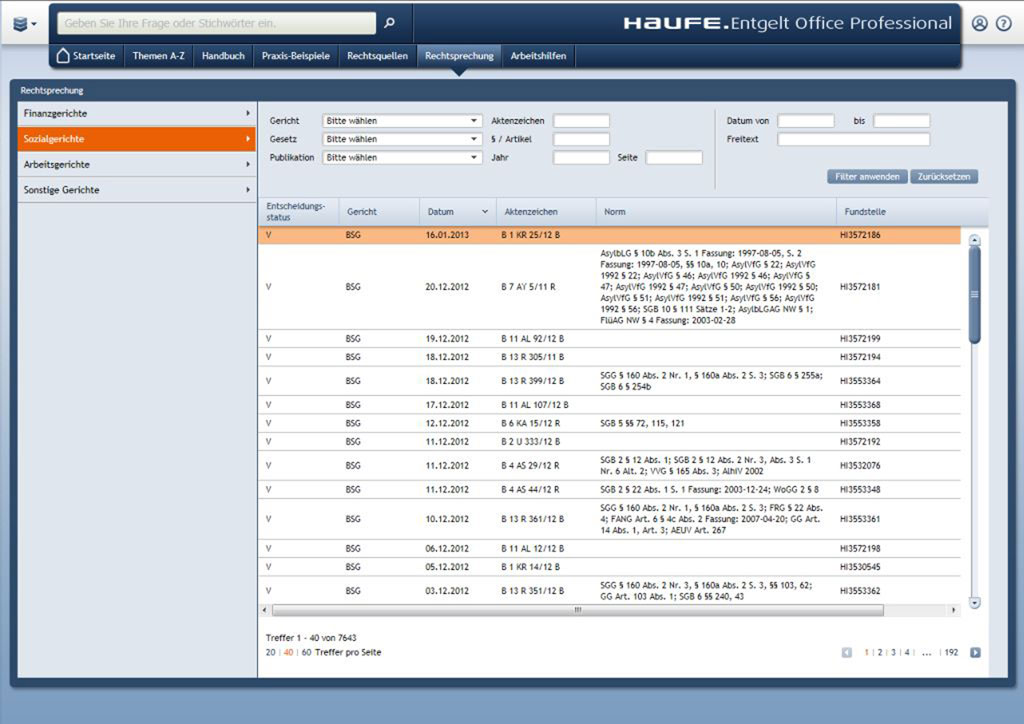Click the scroll down arrow of results list
Screen dimensions: 1024x724
tap(974, 603)
